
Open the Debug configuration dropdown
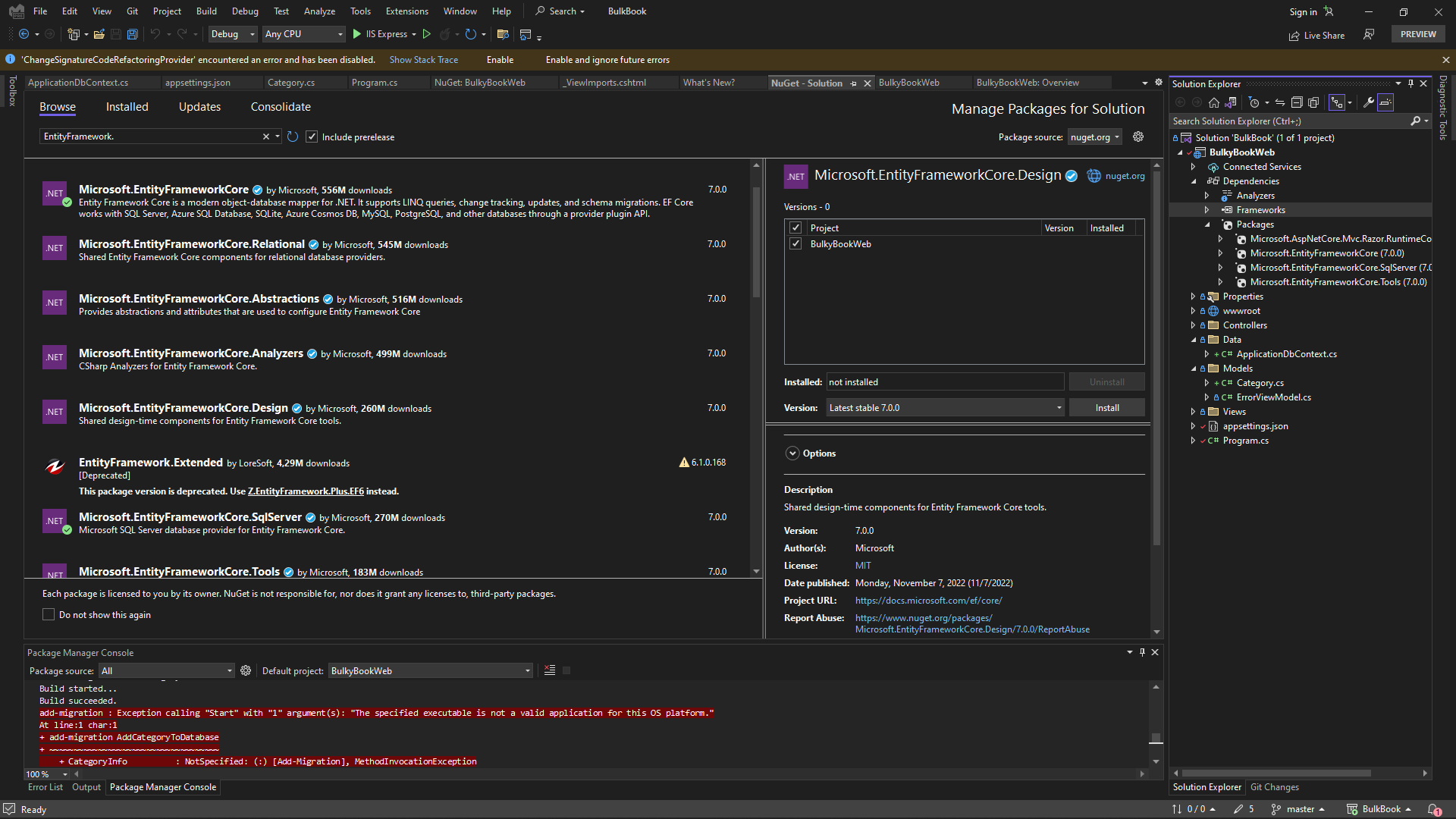point(233,34)
